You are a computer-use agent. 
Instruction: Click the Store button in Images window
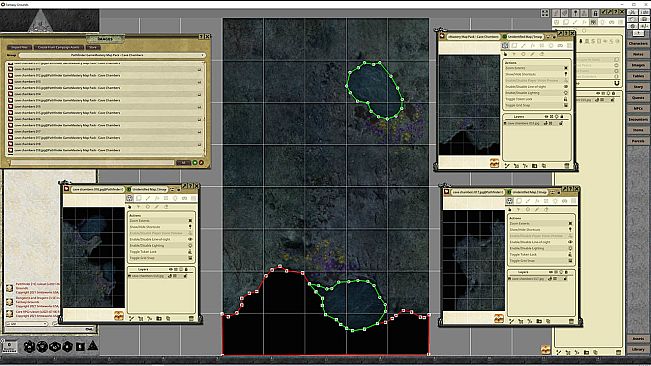(92, 47)
